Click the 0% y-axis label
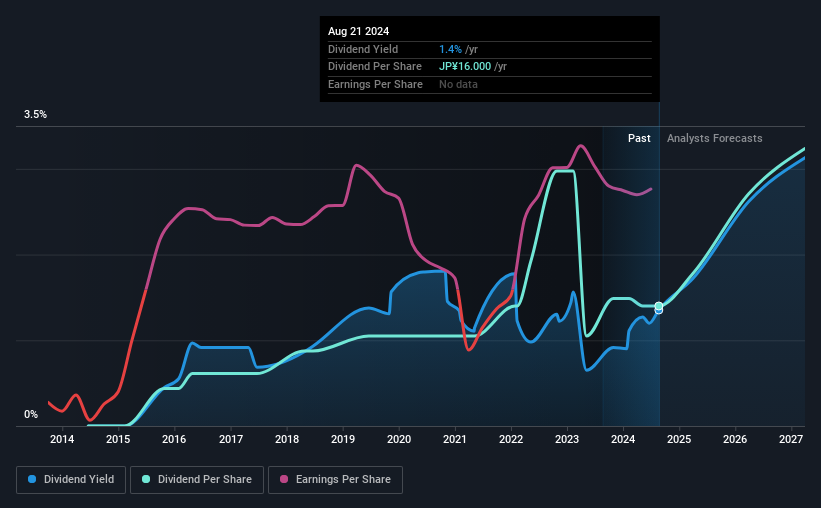Viewport: 821px width, 508px height. pos(31,414)
